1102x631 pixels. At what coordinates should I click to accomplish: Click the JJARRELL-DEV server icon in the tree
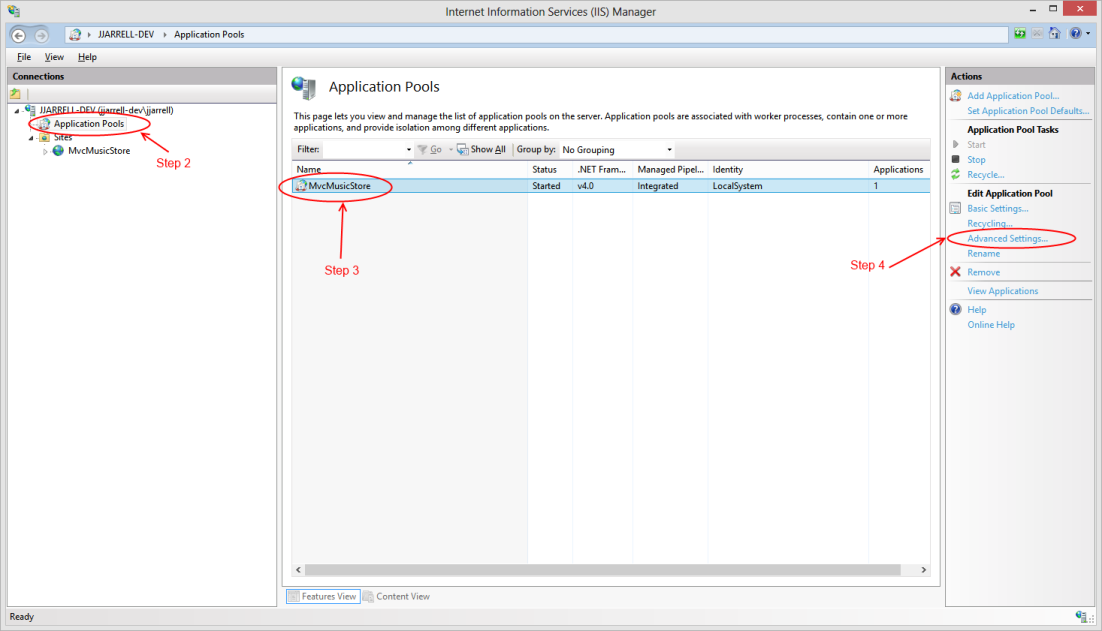point(30,110)
